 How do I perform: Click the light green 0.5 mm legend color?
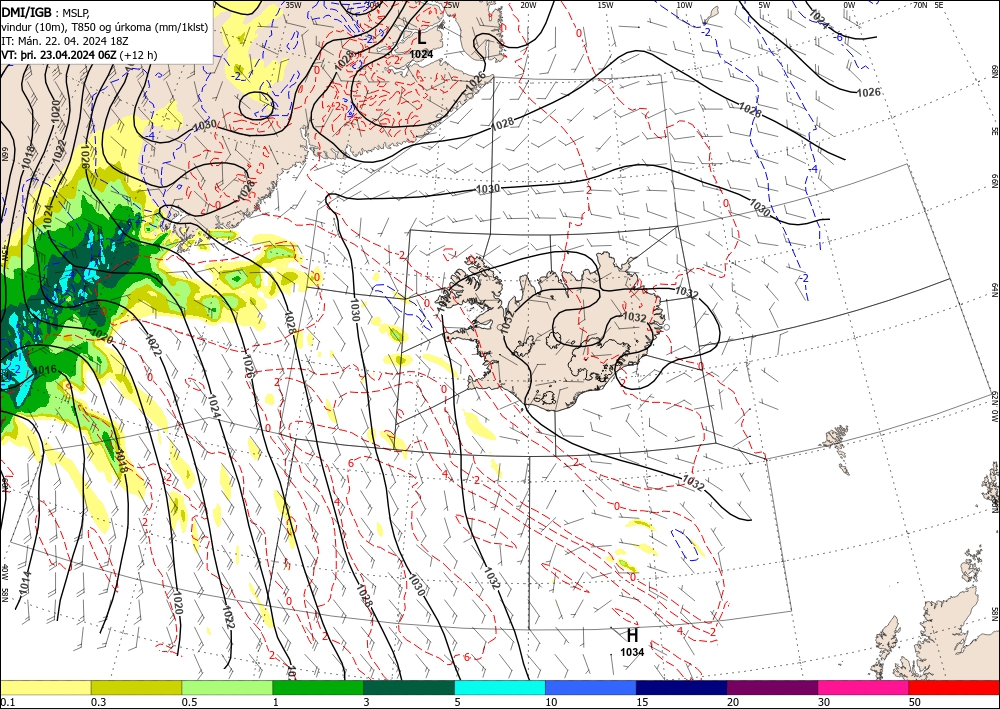click(x=227, y=688)
